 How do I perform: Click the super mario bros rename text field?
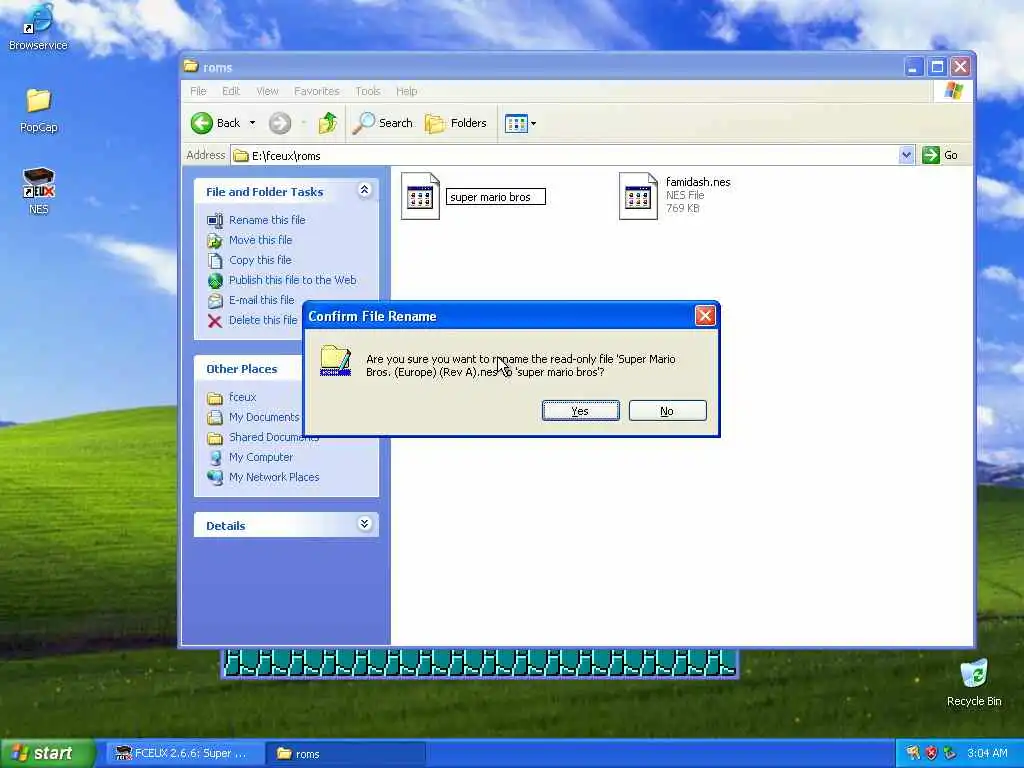[x=495, y=197]
